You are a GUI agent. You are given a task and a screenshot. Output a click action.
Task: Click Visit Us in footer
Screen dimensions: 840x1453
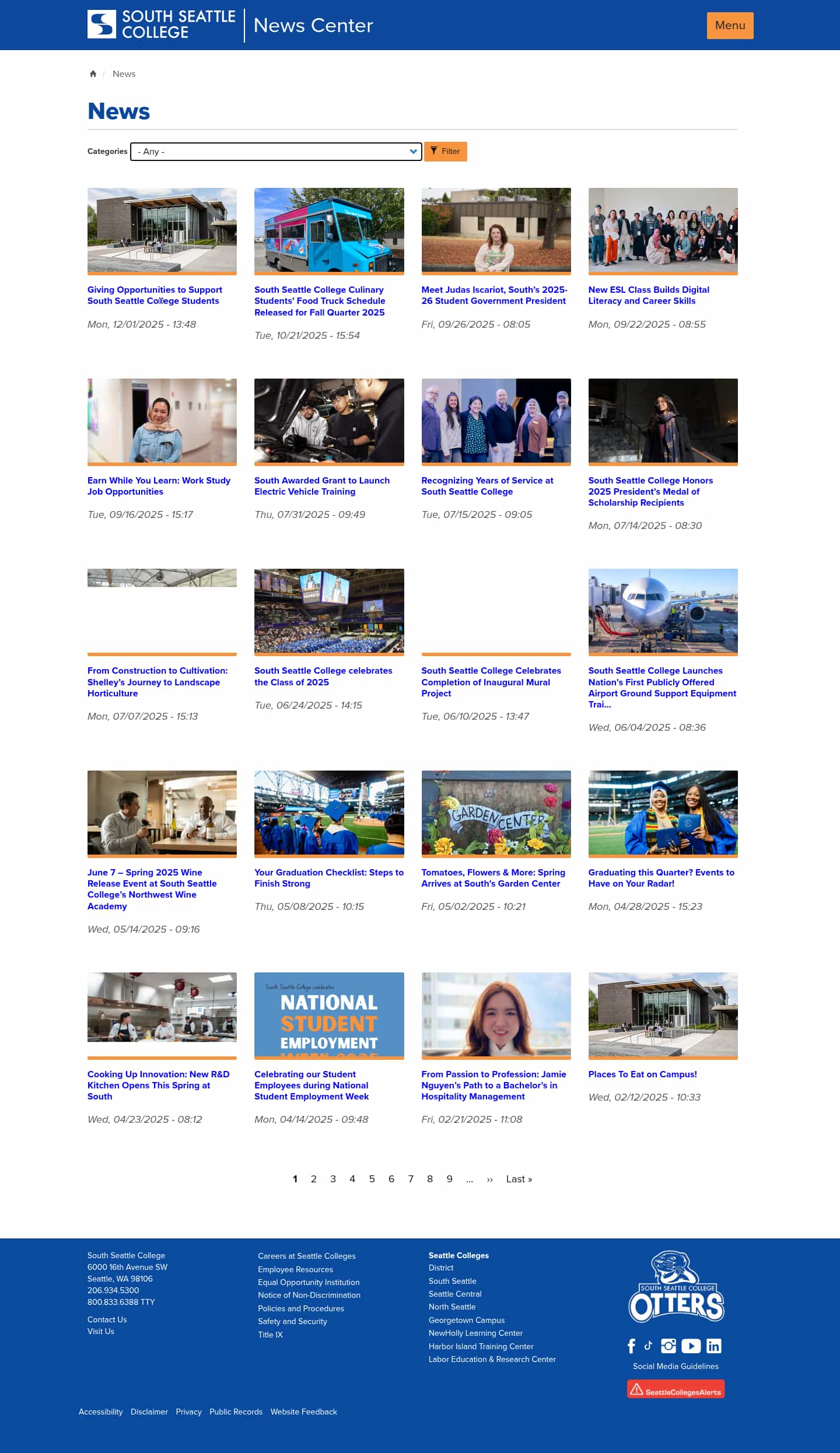101,1331
